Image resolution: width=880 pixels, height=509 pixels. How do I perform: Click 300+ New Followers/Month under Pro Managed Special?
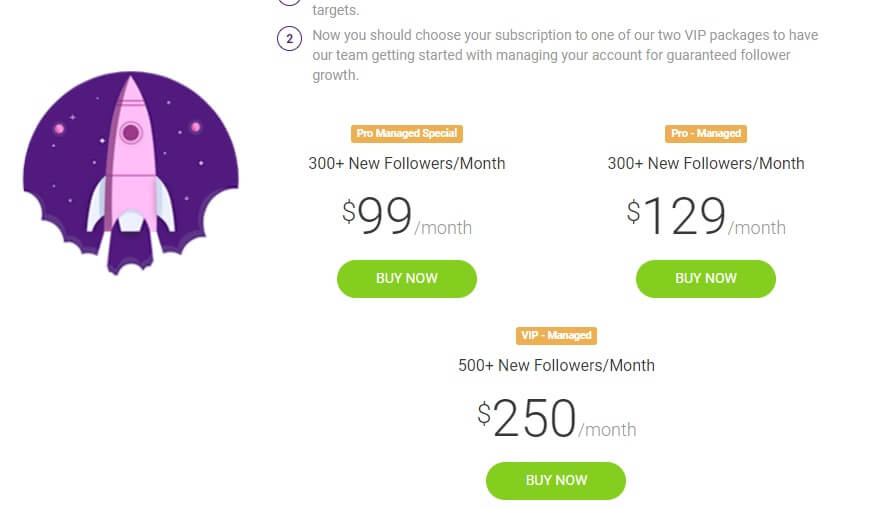coord(407,163)
